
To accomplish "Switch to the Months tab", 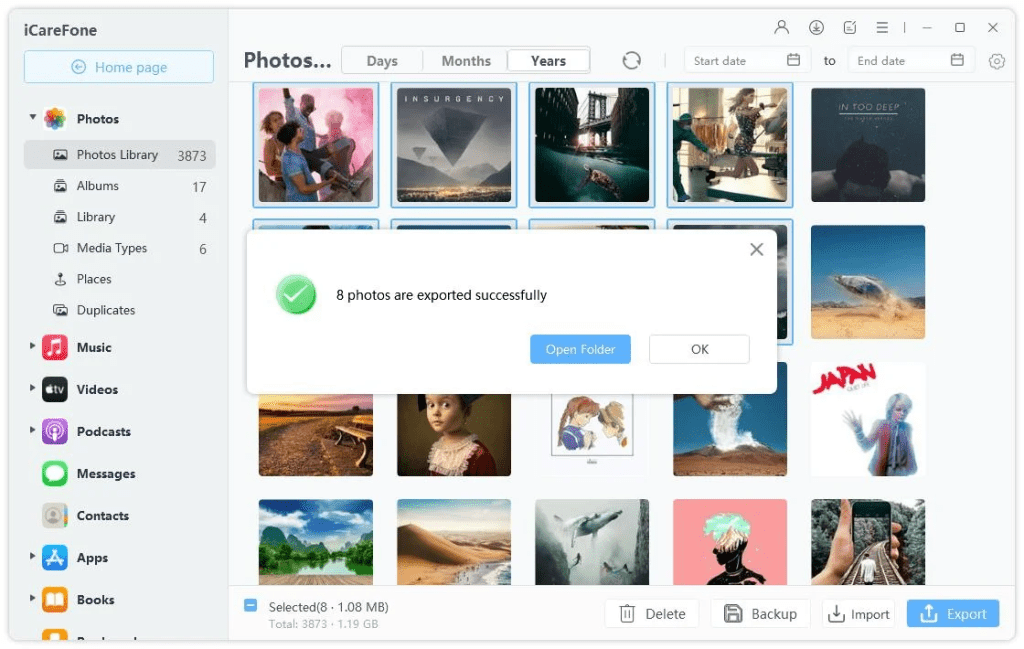I will pyautogui.click(x=466, y=61).
